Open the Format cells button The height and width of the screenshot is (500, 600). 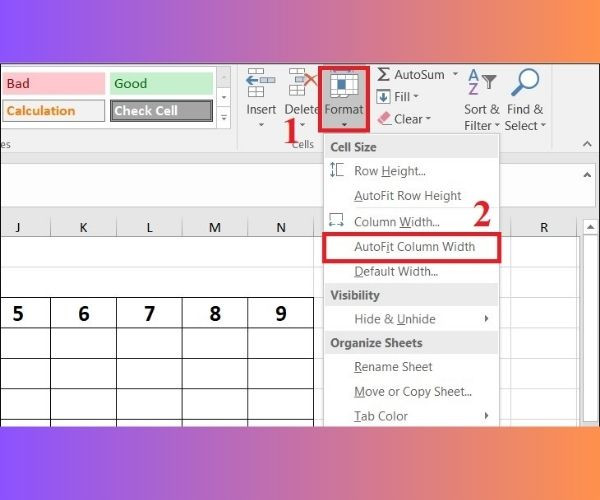pyautogui.click(x=344, y=99)
